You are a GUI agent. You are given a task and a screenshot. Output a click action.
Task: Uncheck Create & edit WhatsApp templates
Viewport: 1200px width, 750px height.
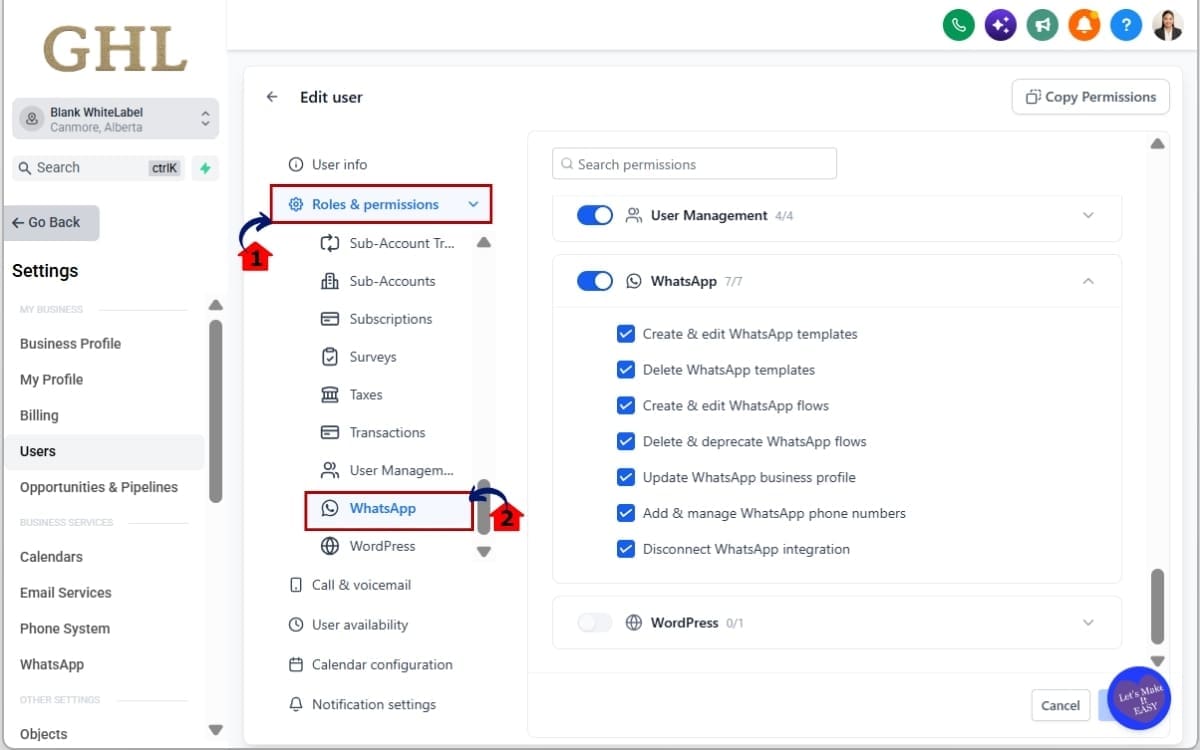click(x=626, y=334)
